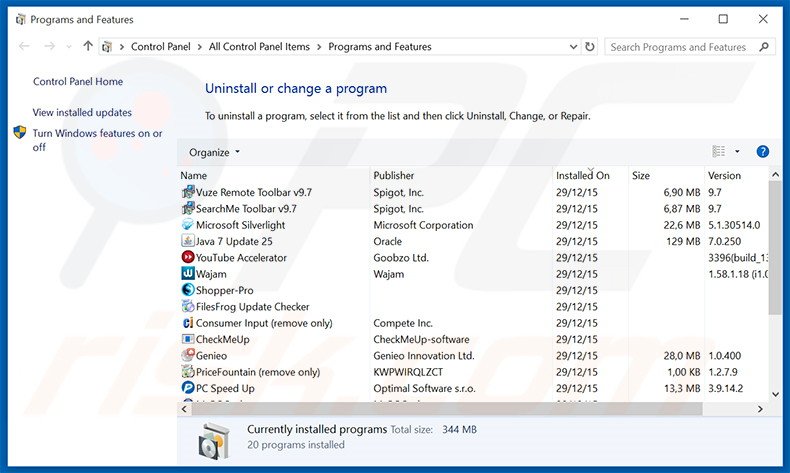The height and width of the screenshot is (473, 790).
Task: Click publisher Goobzo Ltd. cell
Action: [x=401, y=257]
